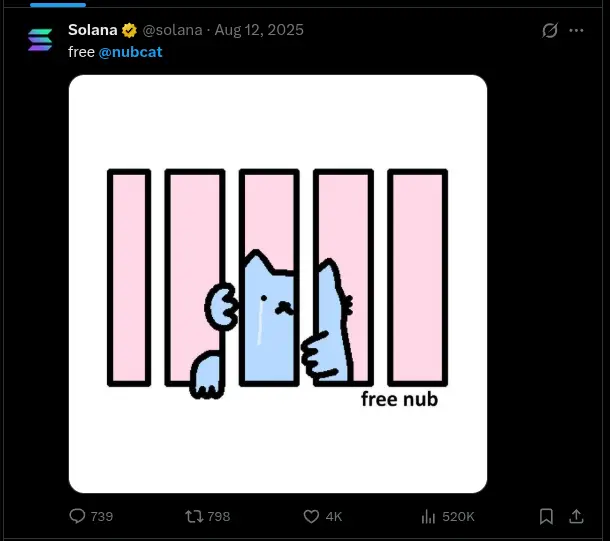
Task: Open the Solana profile avatar
Action: point(40,40)
